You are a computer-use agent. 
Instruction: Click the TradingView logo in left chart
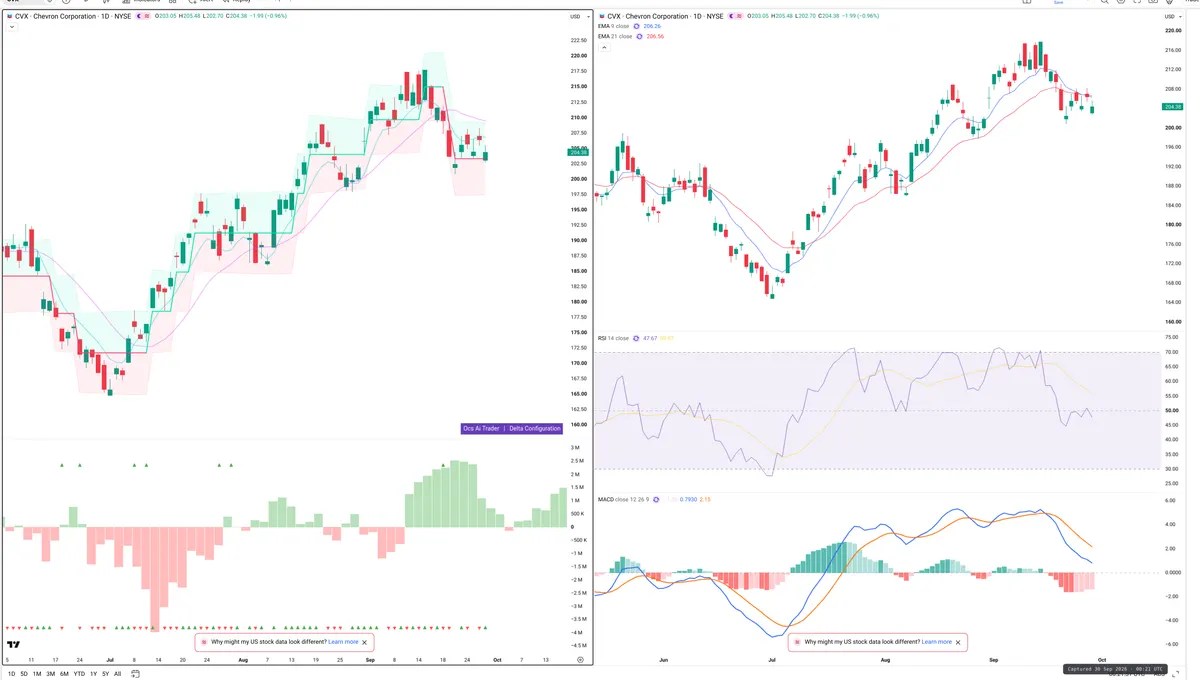[x=14, y=645]
